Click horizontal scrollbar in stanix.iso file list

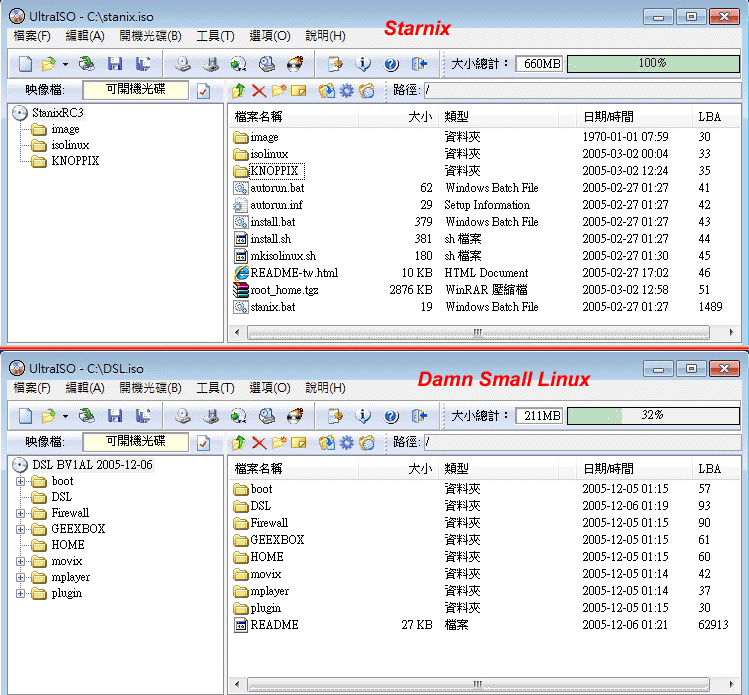pos(478,332)
